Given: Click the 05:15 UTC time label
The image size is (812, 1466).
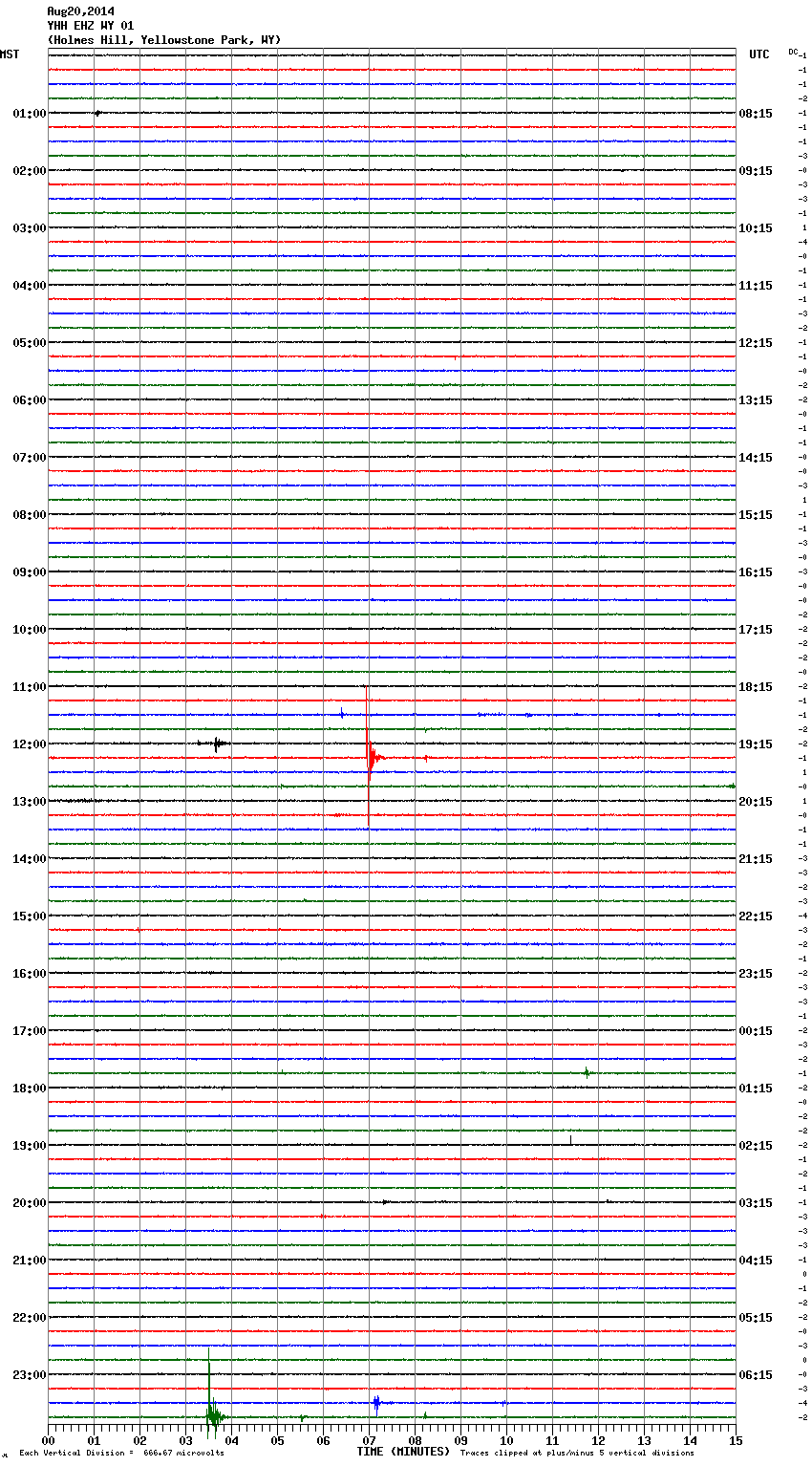Looking at the screenshot, I should tap(756, 1318).
